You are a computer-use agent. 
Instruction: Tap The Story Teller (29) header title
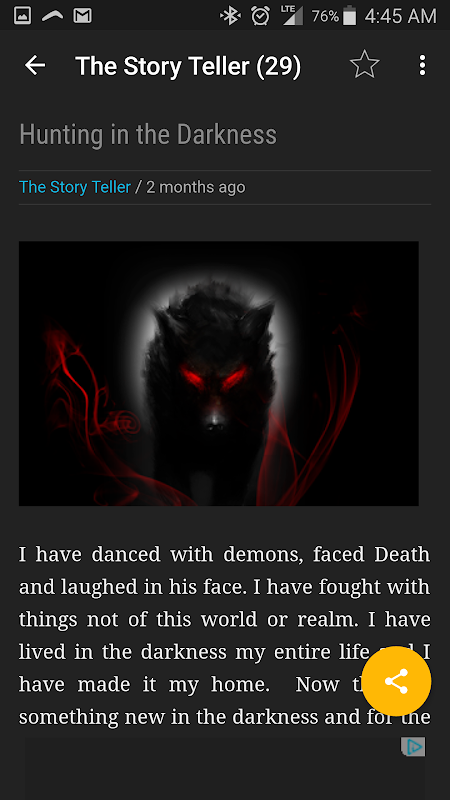click(188, 66)
